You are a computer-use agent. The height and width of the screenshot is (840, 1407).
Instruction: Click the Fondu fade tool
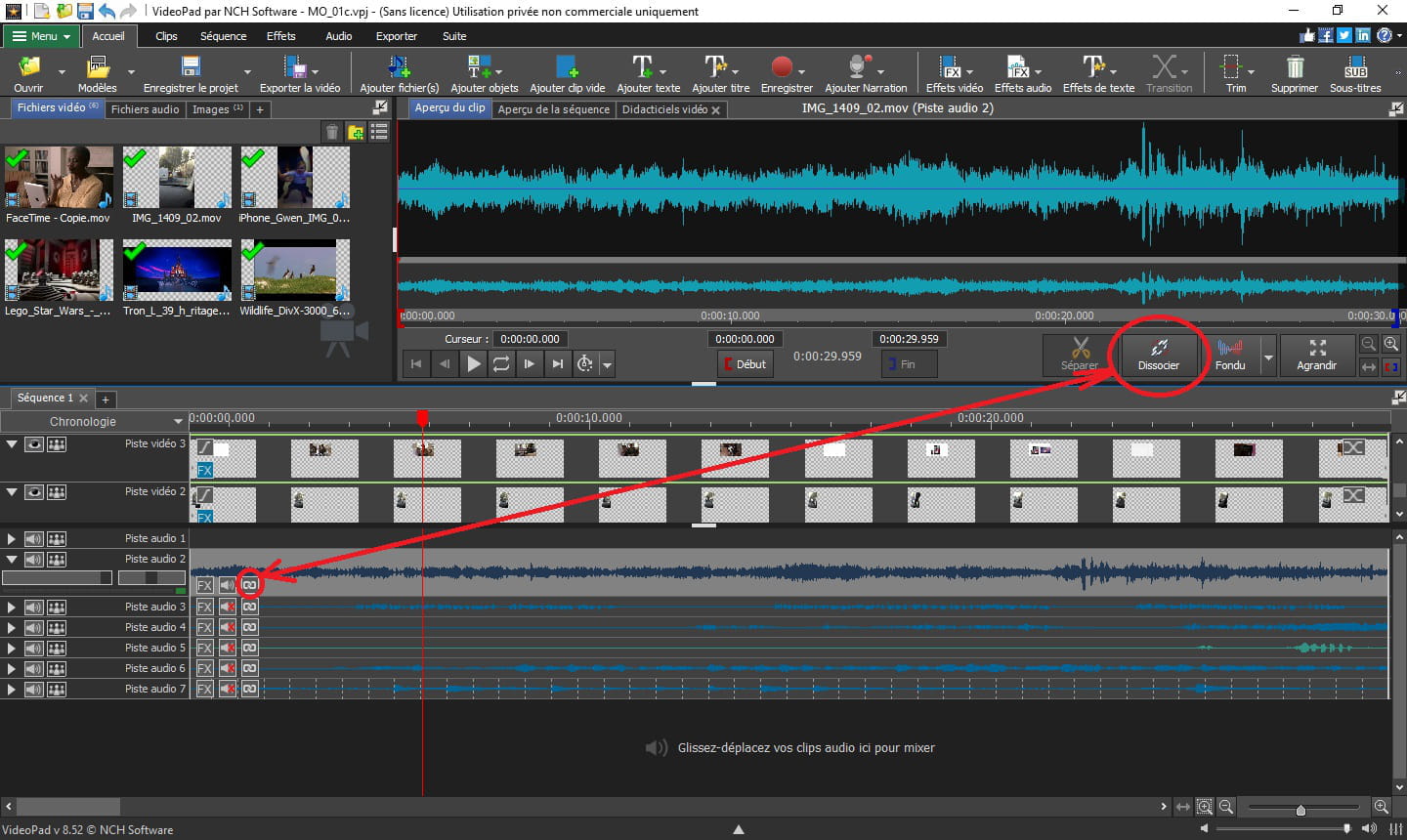[x=1230, y=356]
